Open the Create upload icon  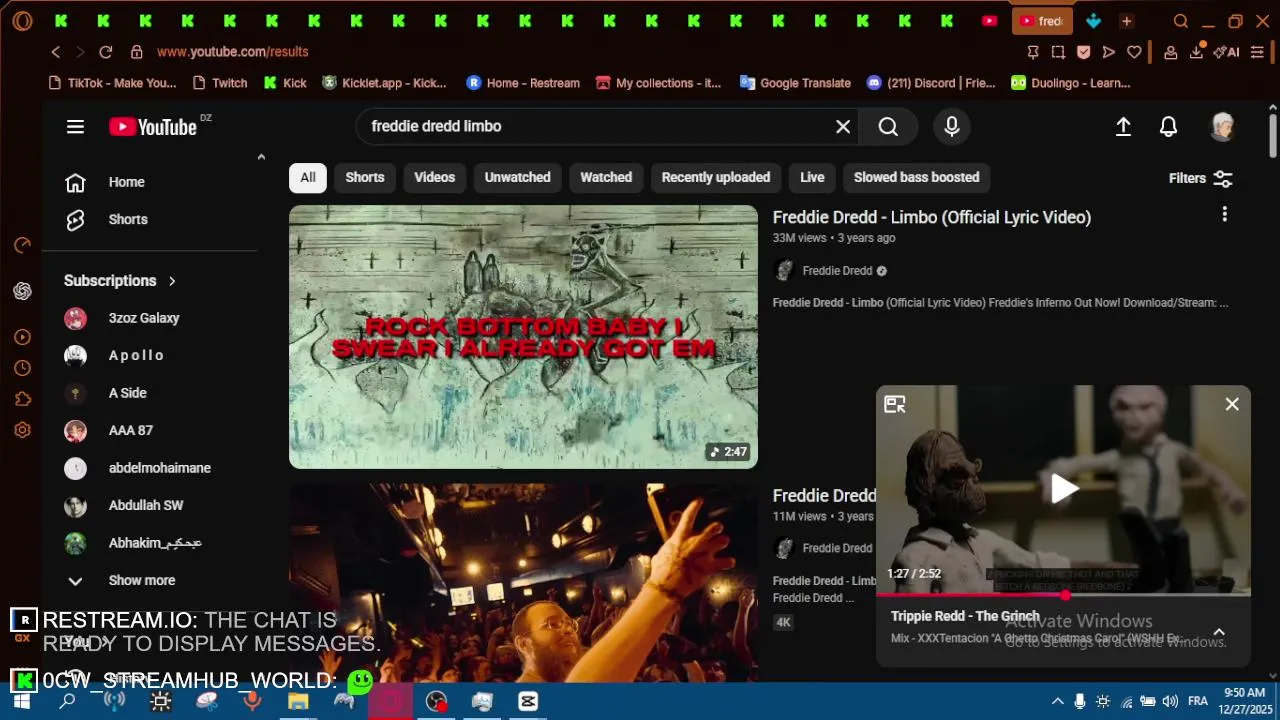pyautogui.click(x=1123, y=126)
